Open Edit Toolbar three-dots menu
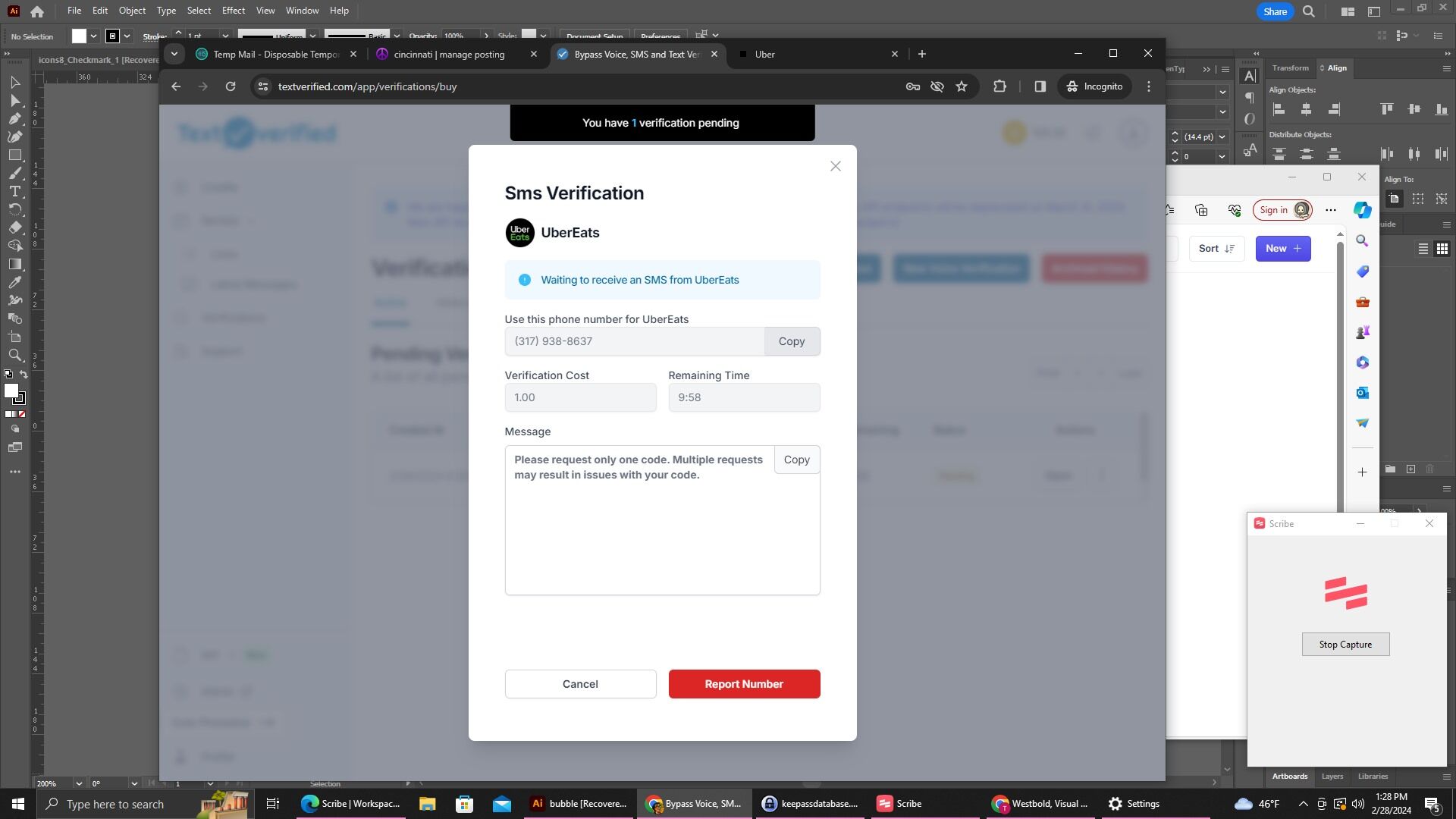This screenshot has height=819, width=1456. tap(14, 472)
